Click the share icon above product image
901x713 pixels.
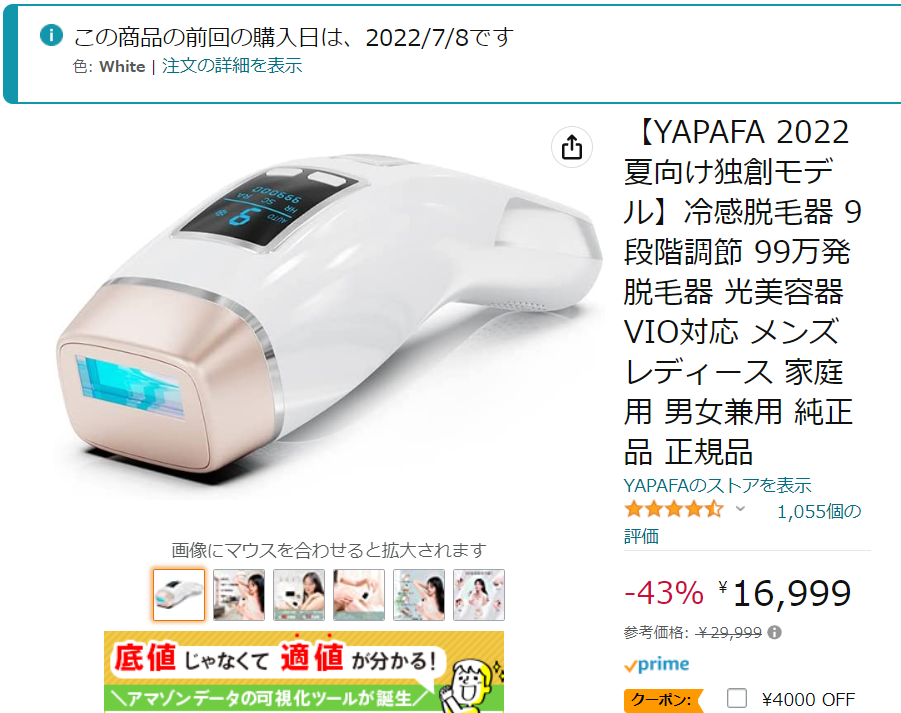[572, 147]
